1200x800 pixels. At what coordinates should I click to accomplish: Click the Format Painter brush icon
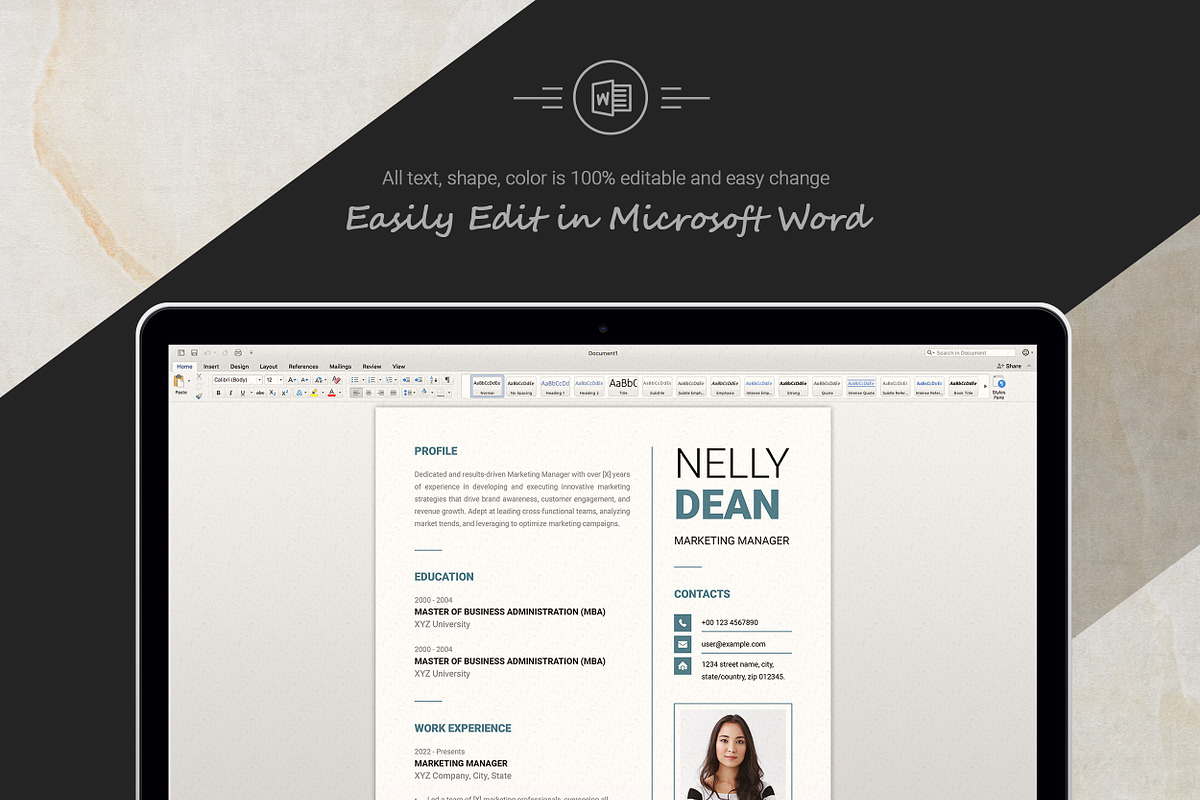198,395
